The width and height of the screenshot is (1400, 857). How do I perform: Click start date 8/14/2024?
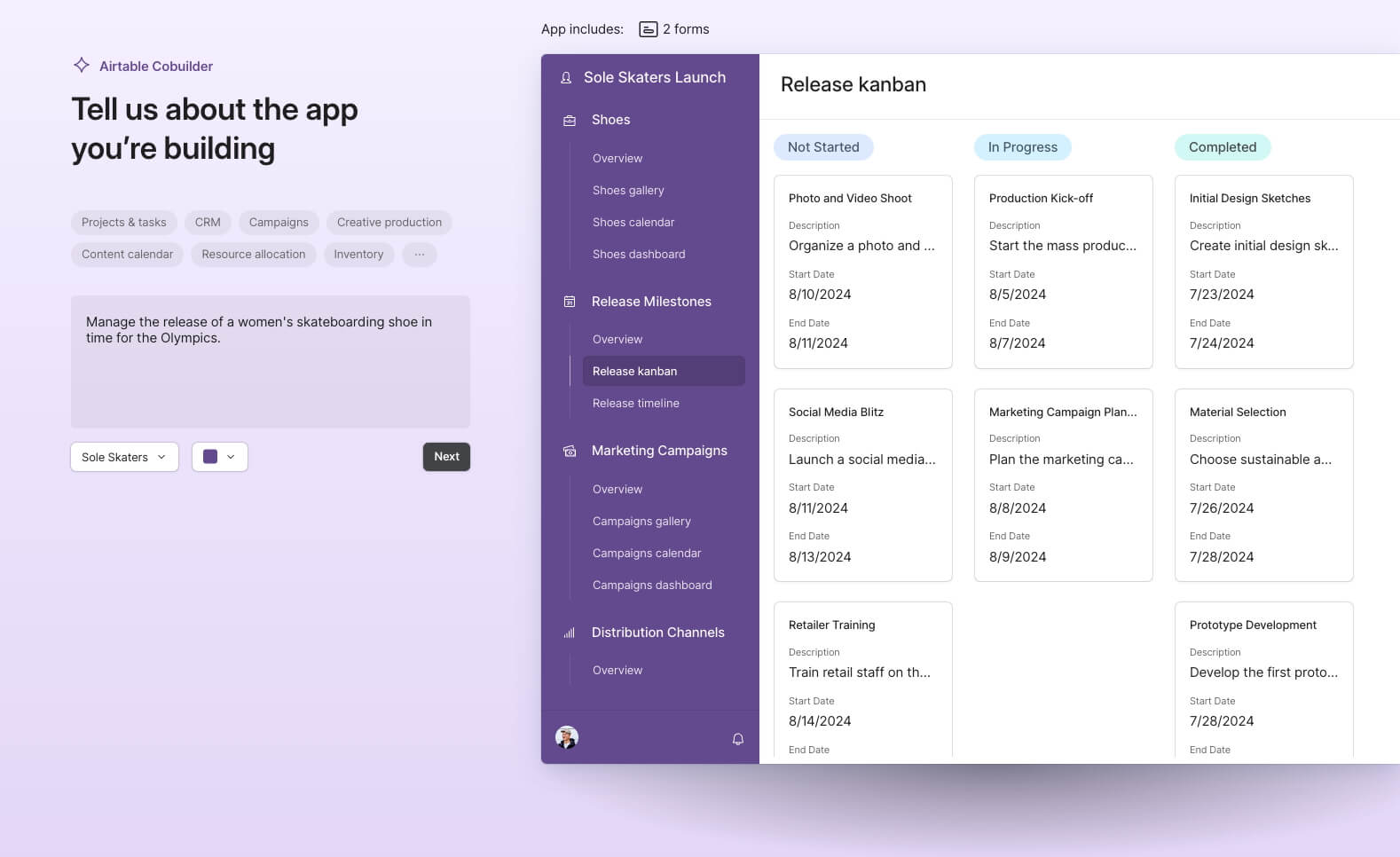(x=820, y=721)
